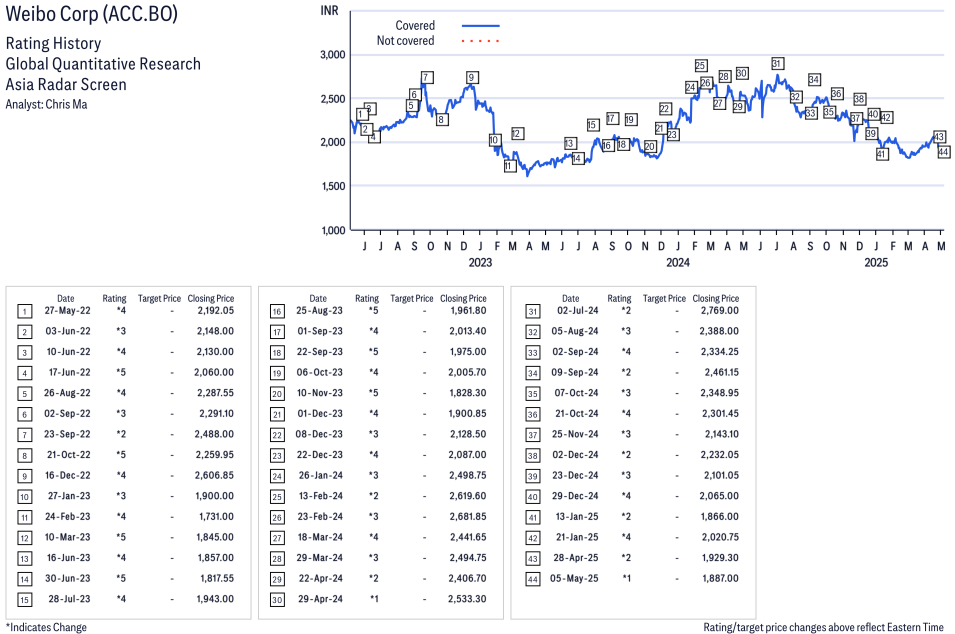Click the Weibo Corp (ACC.BO) title

tap(91, 13)
